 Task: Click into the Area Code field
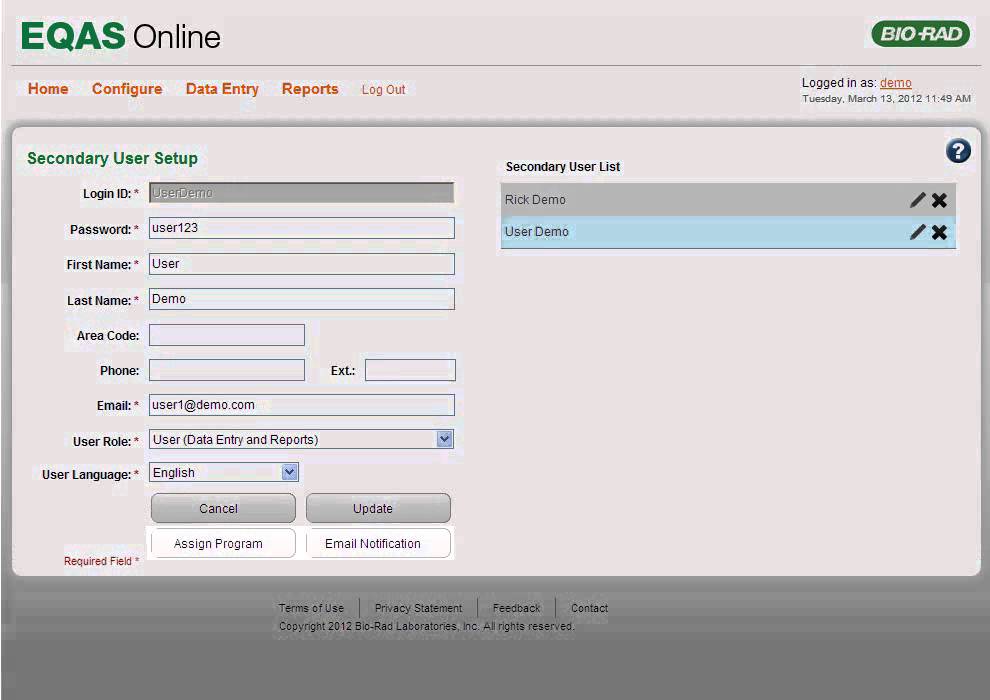pyautogui.click(x=227, y=335)
